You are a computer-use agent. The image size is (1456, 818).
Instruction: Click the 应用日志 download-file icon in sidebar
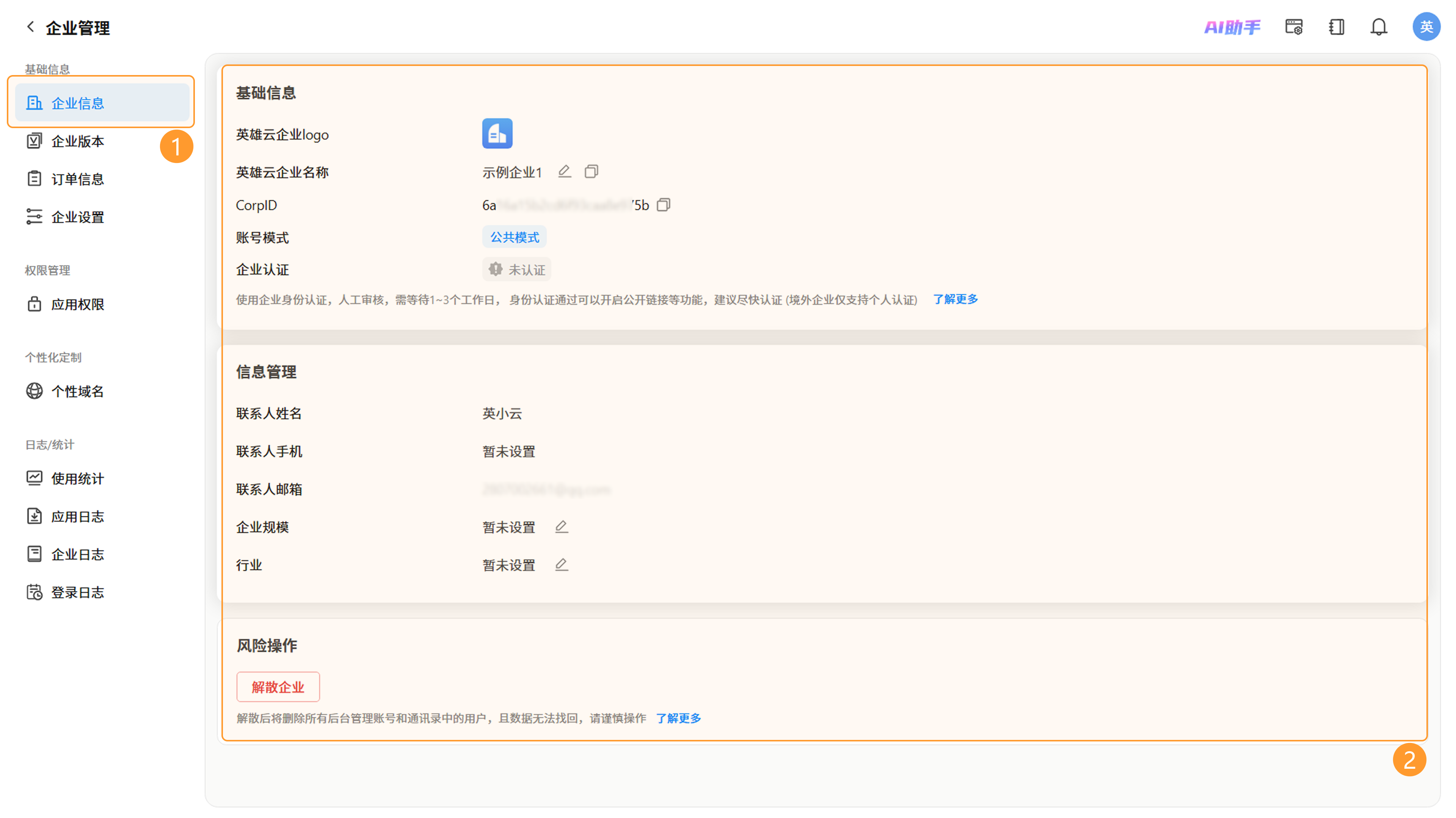click(35, 516)
